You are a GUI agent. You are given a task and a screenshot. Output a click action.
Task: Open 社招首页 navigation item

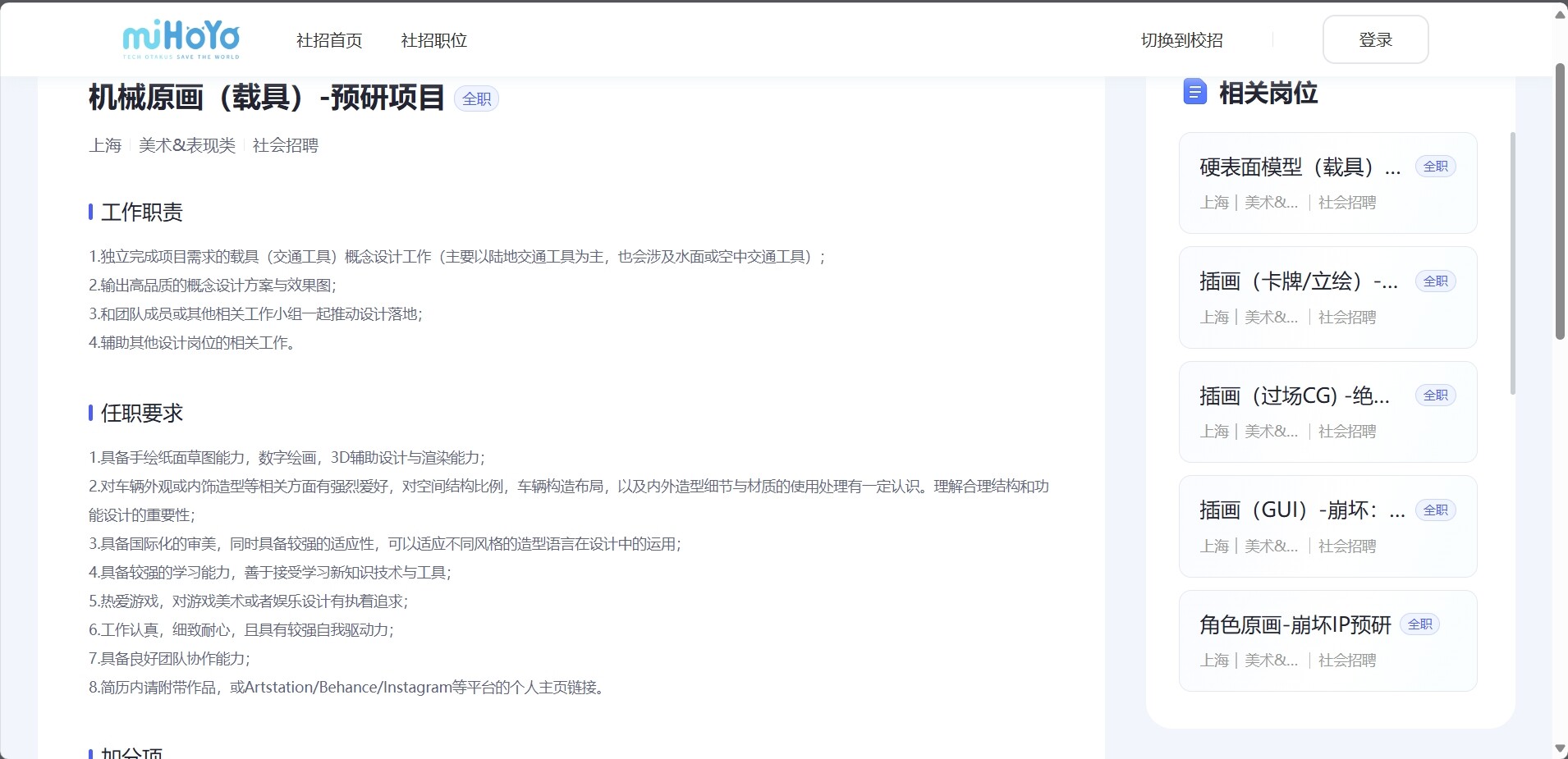[329, 40]
